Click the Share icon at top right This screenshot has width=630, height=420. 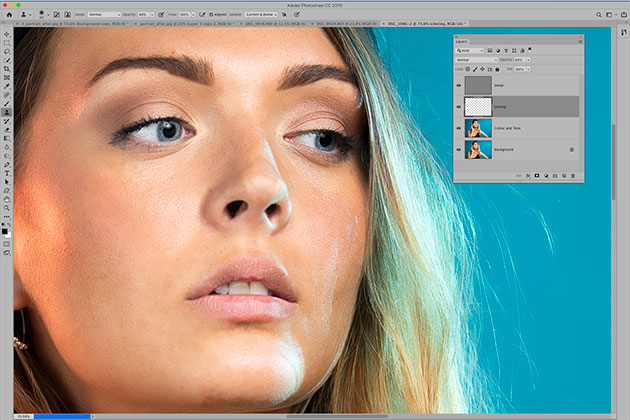[x=624, y=14]
